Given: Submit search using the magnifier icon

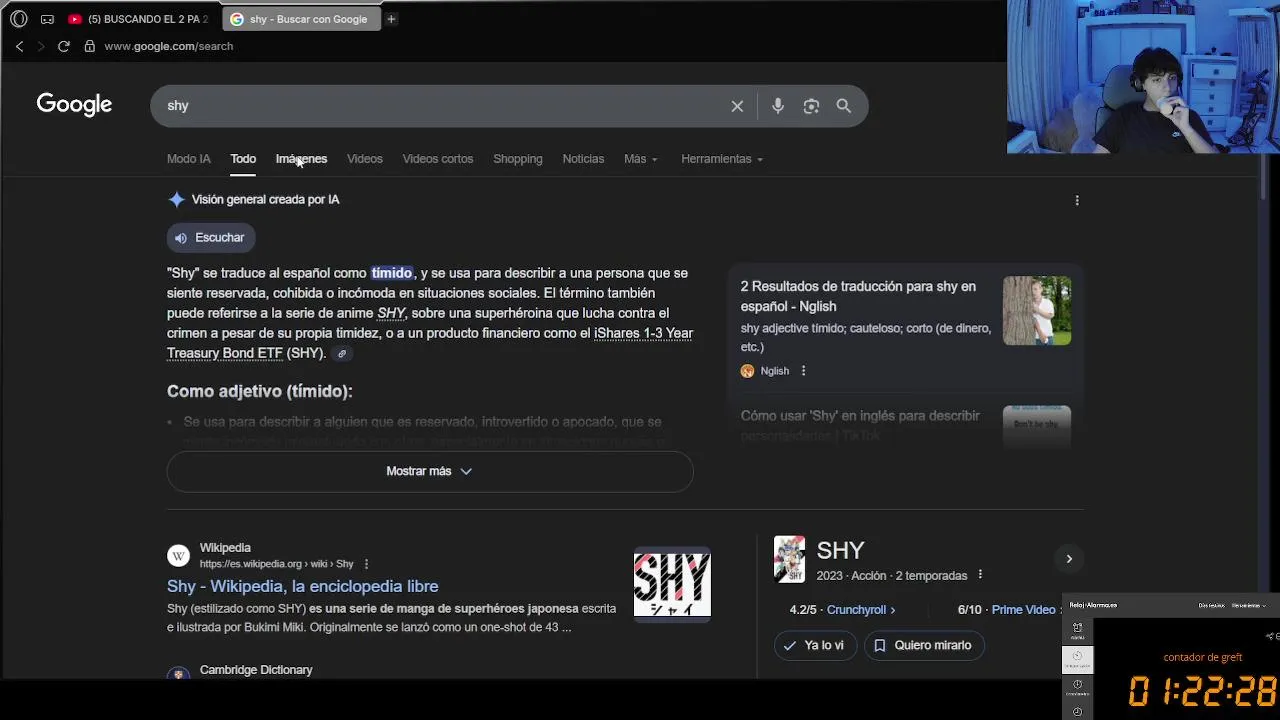Looking at the screenshot, I should (x=844, y=106).
